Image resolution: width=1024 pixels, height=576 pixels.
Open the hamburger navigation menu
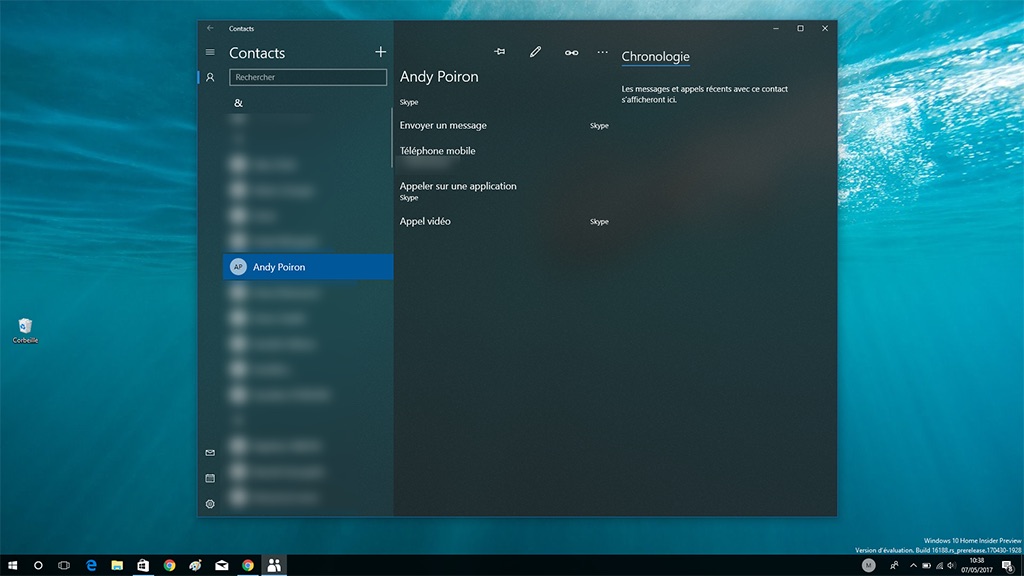[210, 52]
